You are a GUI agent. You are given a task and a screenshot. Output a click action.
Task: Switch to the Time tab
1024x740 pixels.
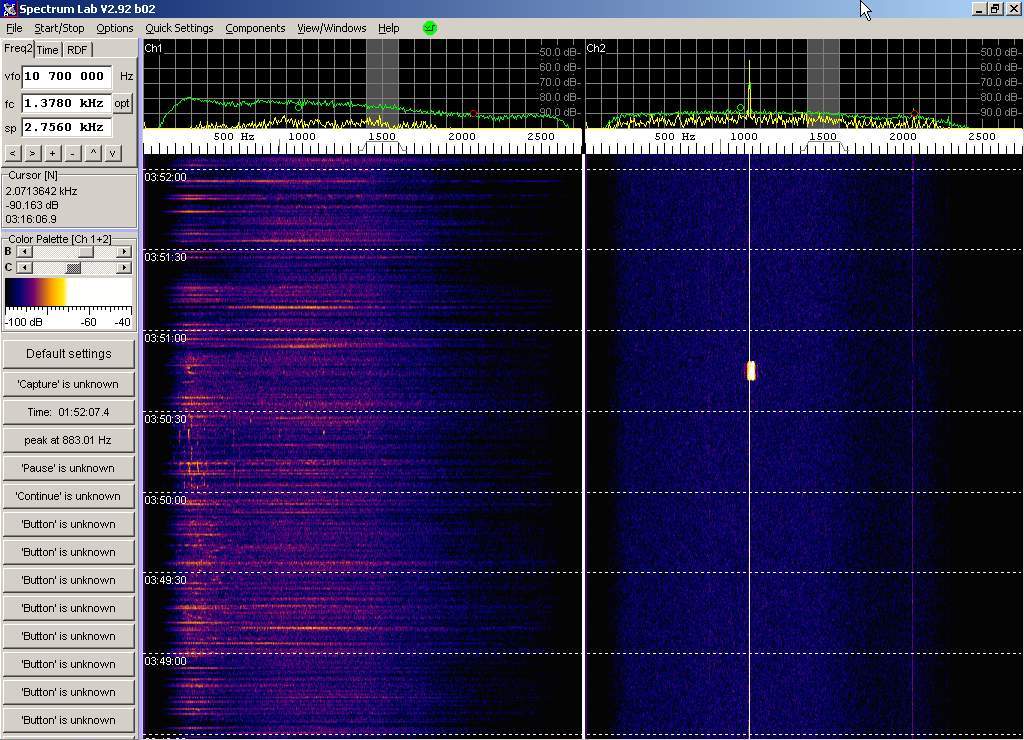(x=47, y=50)
